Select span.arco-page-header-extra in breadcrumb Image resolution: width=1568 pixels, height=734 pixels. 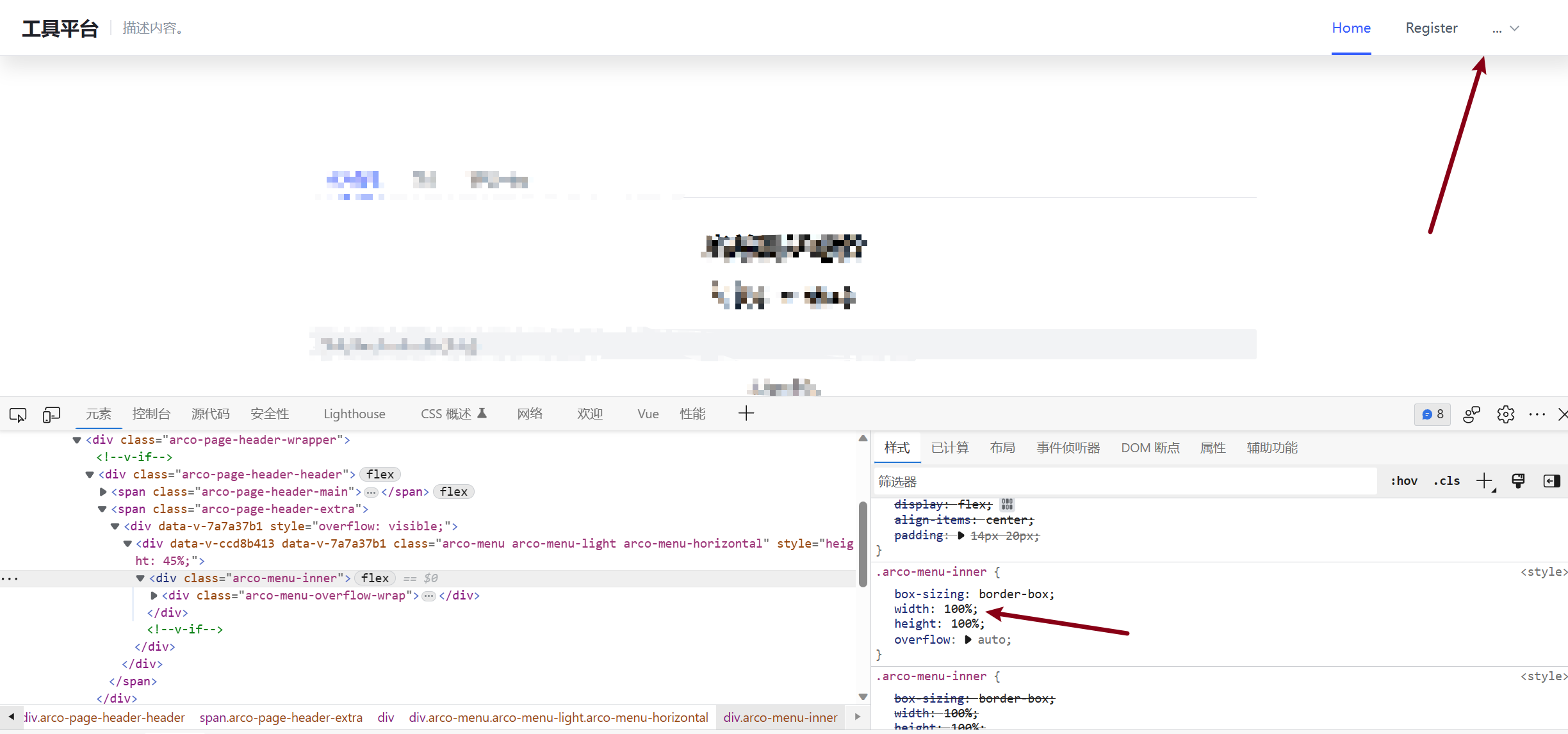pyautogui.click(x=281, y=717)
